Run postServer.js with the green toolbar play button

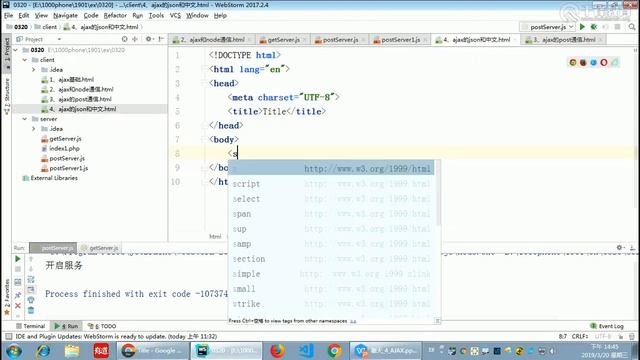582,27
